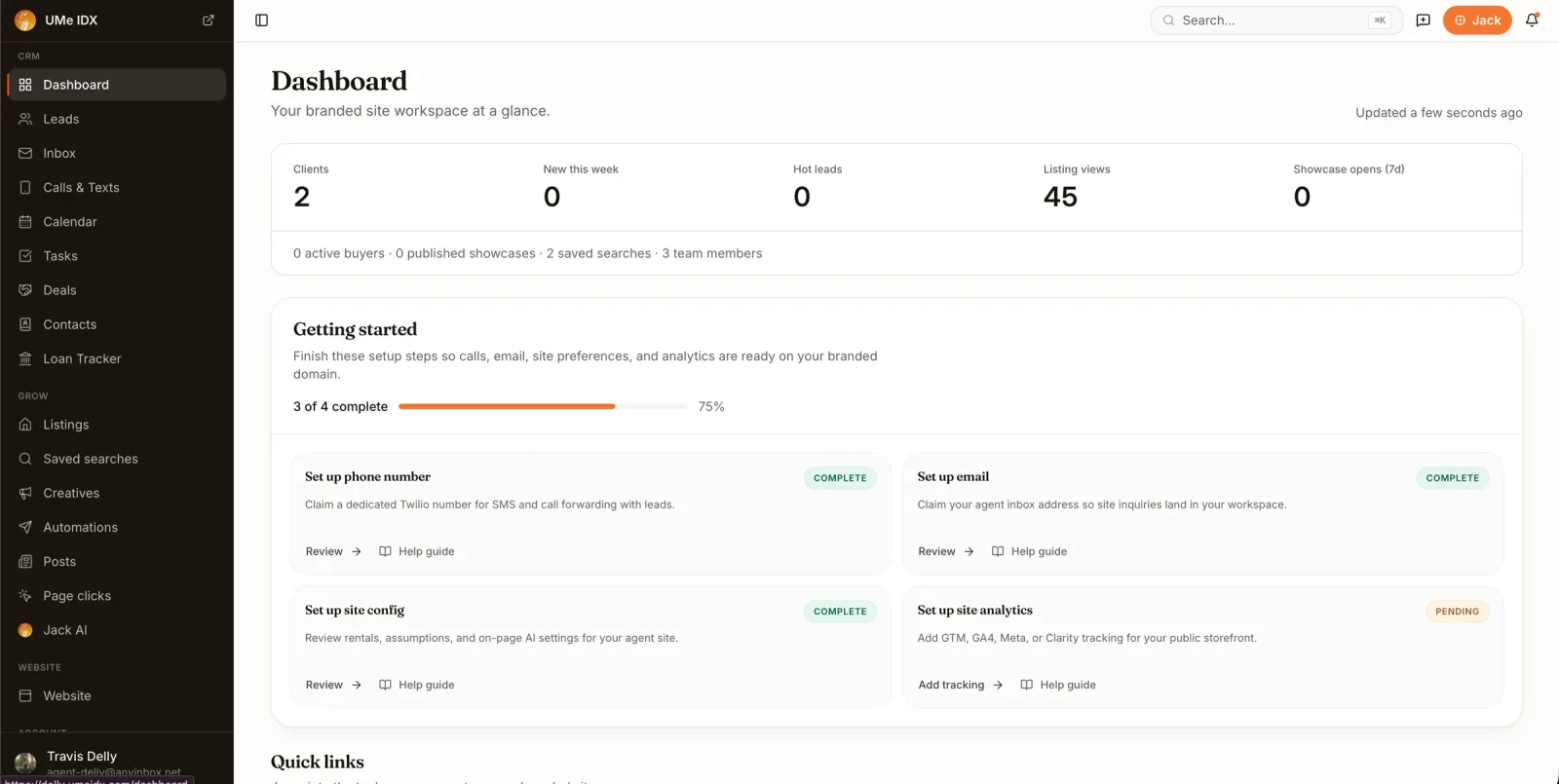Image resolution: width=1559 pixels, height=784 pixels.
Task: Click the feedback message icon near Jack button
Action: [1423, 20]
